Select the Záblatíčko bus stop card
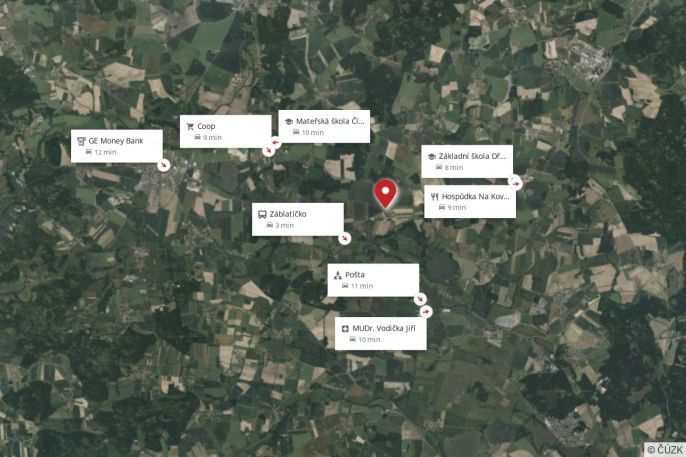686x457 pixels. click(x=298, y=219)
